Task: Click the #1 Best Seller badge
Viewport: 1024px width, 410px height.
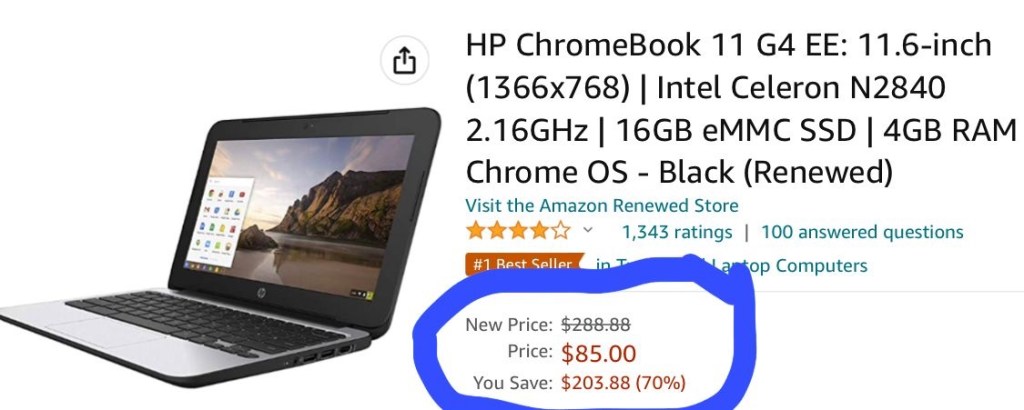Action: coord(524,265)
